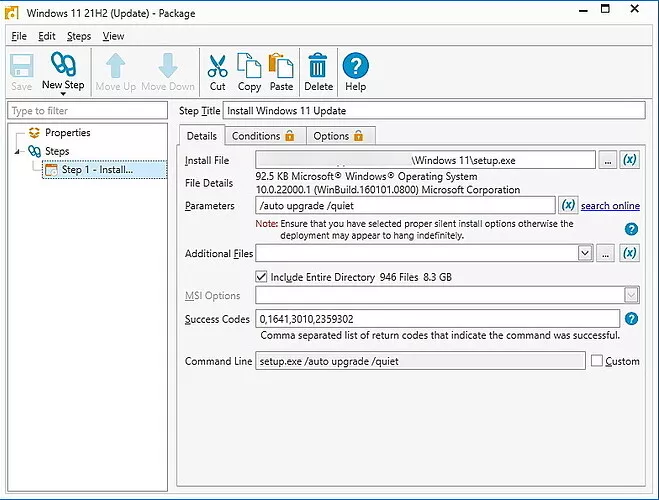Viewport: 659px width, 500px height.
Task: Click the Step Title text field
Action: pos(434,111)
